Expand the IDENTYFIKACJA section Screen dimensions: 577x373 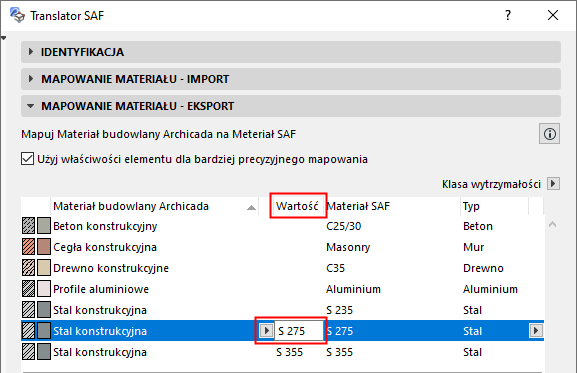[x=291, y=52]
